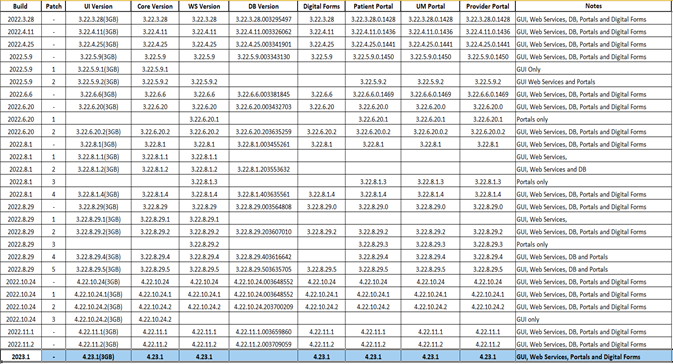The height and width of the screenshot is (364, 673).
Task: Click DB version 3.22.3.28.003295497 cell
Action: (263, 19)
